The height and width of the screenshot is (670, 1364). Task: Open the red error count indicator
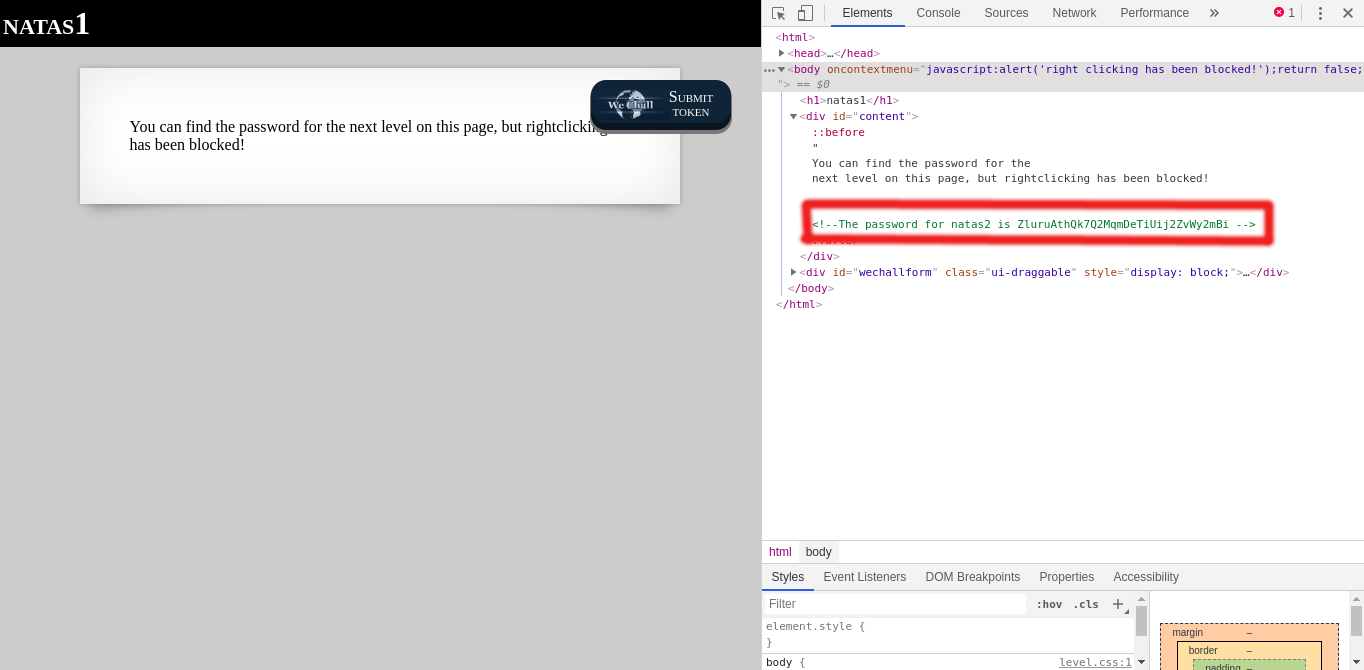click(x=1284, y=13)
